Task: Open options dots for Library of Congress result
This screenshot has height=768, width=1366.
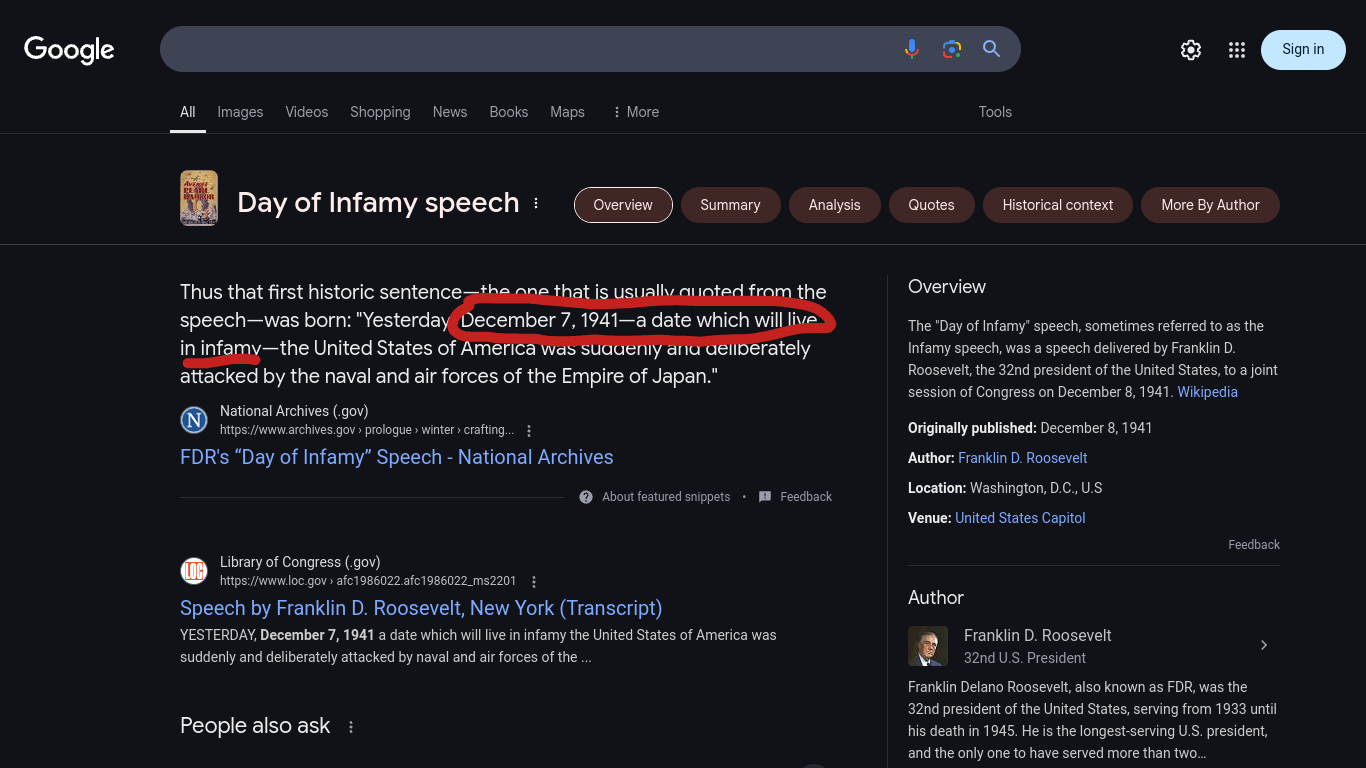Action: [x=534, y=582]
